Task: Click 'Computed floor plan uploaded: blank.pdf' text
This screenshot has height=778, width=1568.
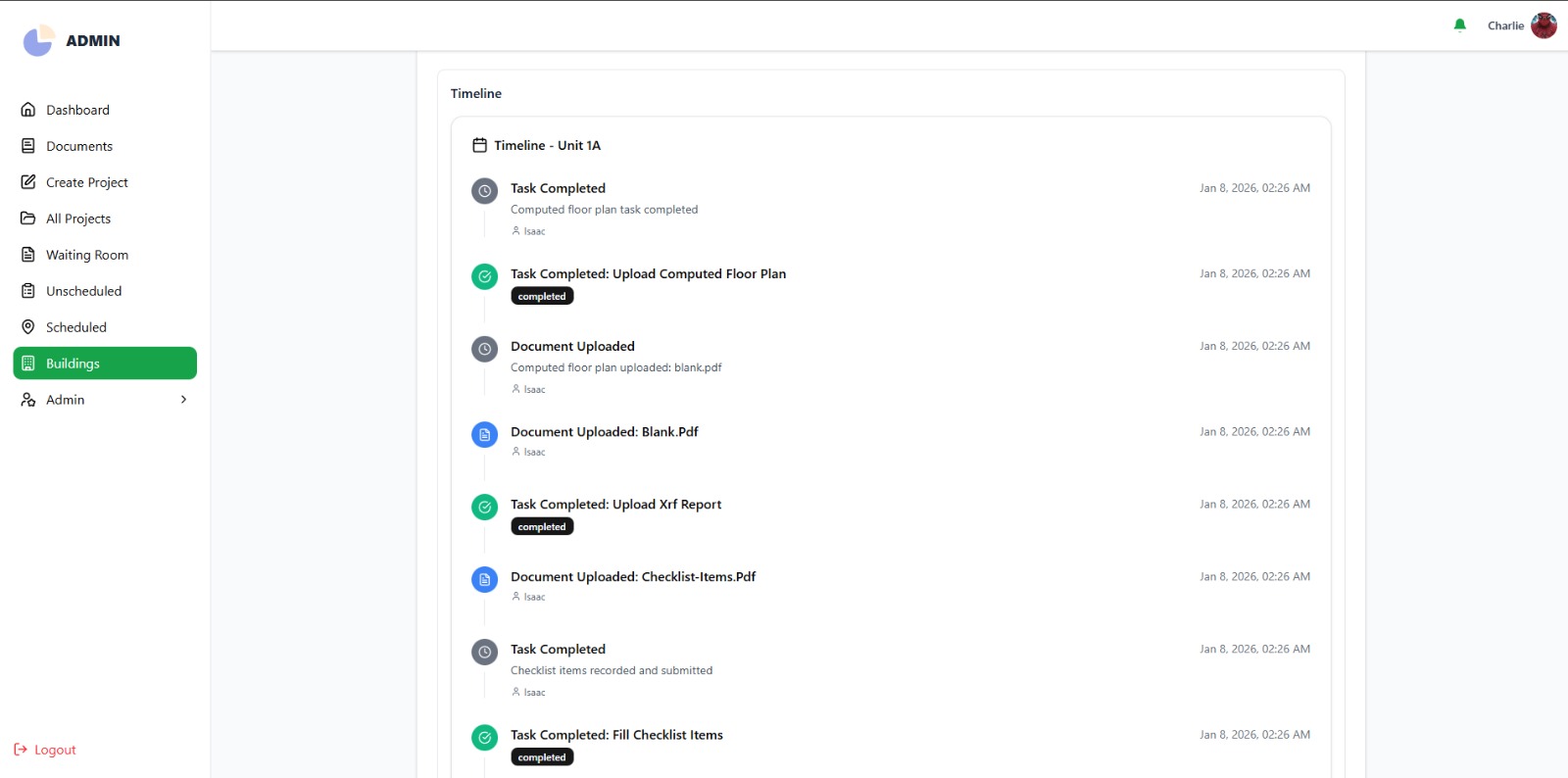Action: (615, 367)
